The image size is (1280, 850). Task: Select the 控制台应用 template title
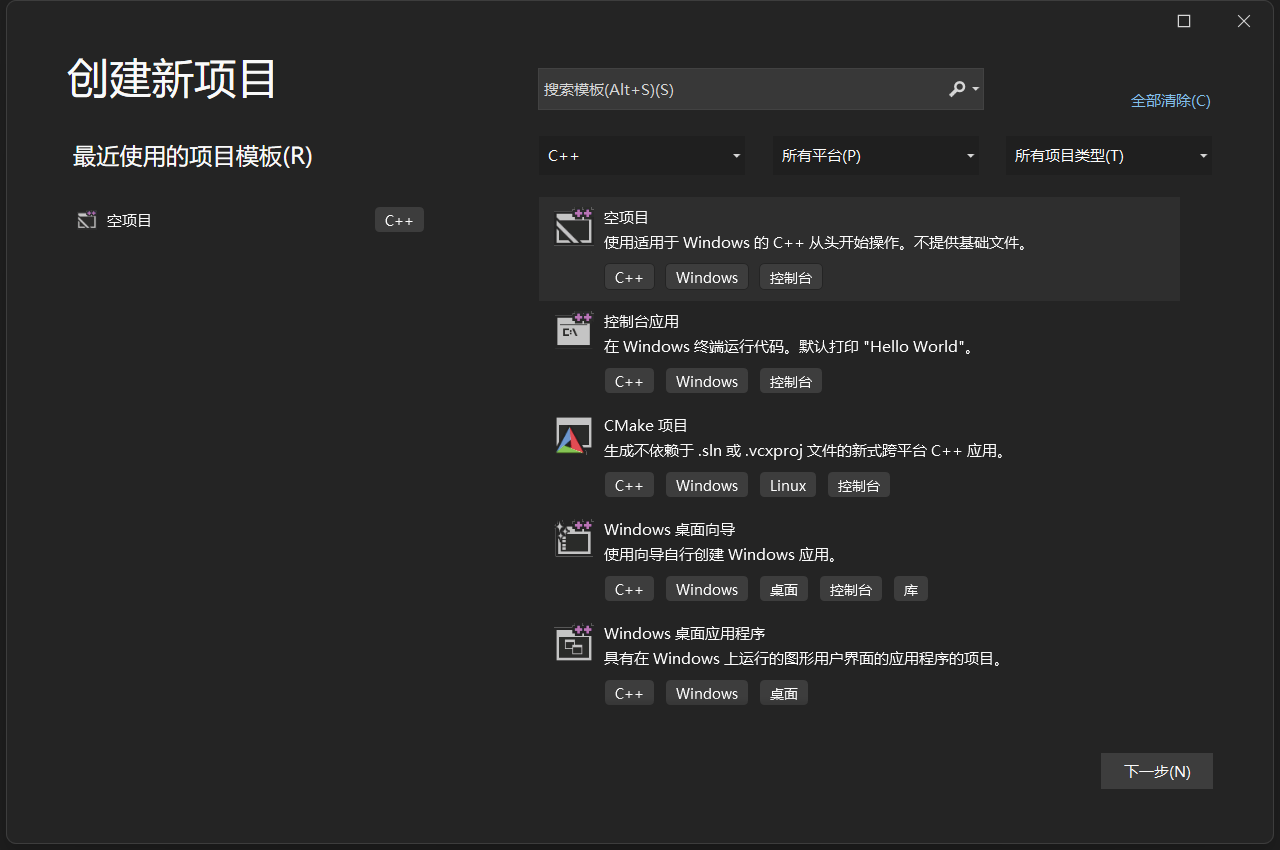tap(642, 321)
